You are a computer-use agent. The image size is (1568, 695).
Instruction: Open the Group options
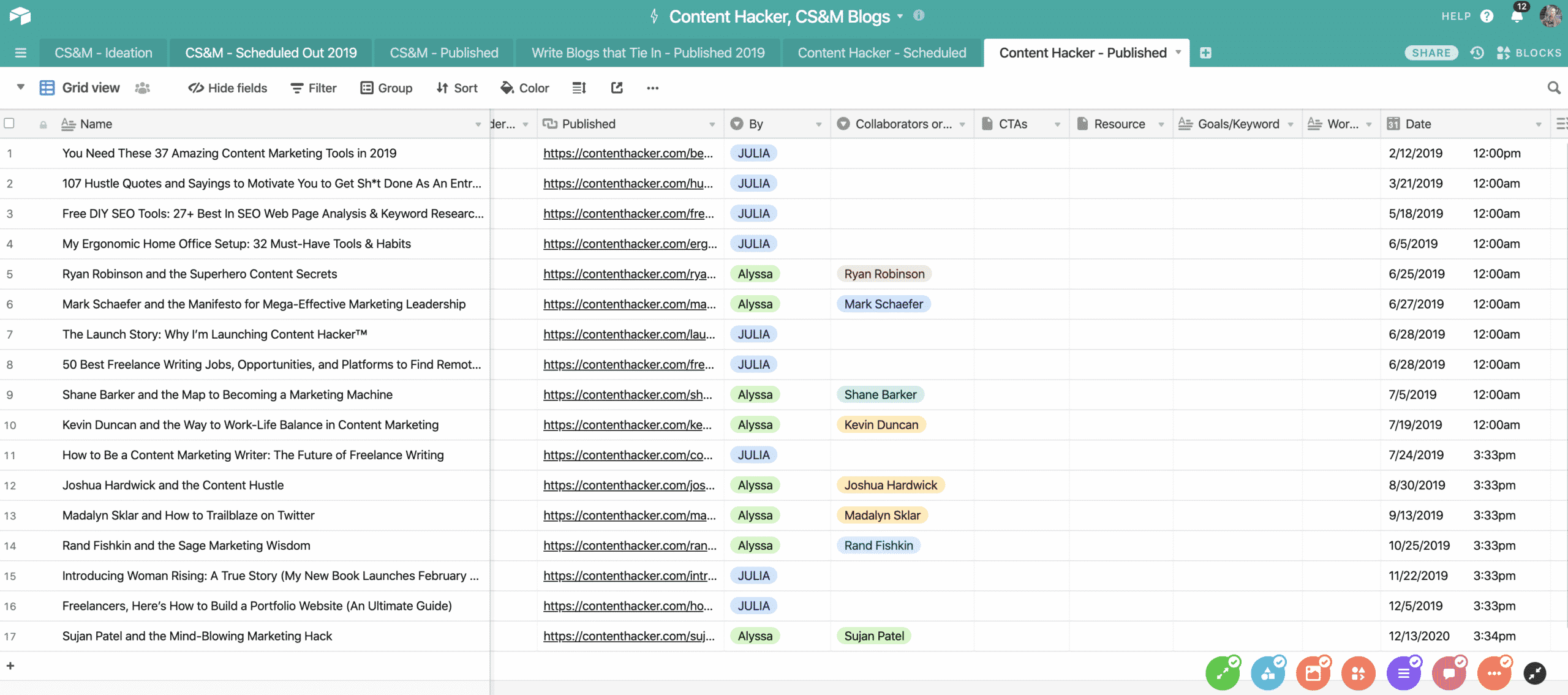pos(386,88)
